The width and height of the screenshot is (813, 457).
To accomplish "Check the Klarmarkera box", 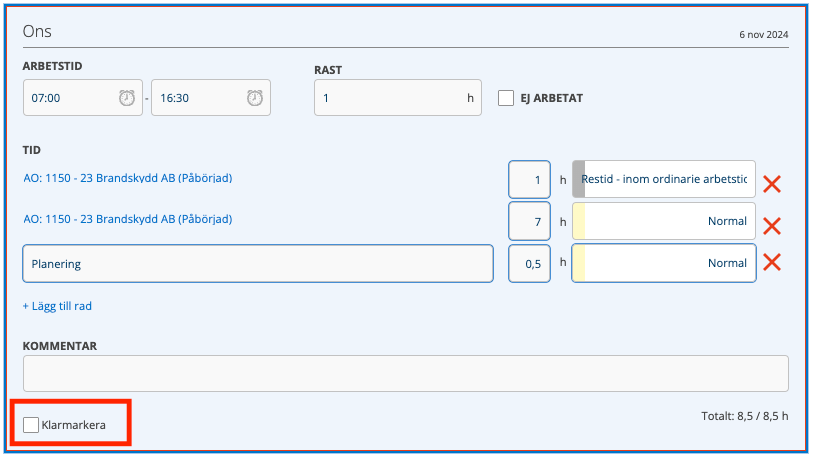I will [31, 425].
